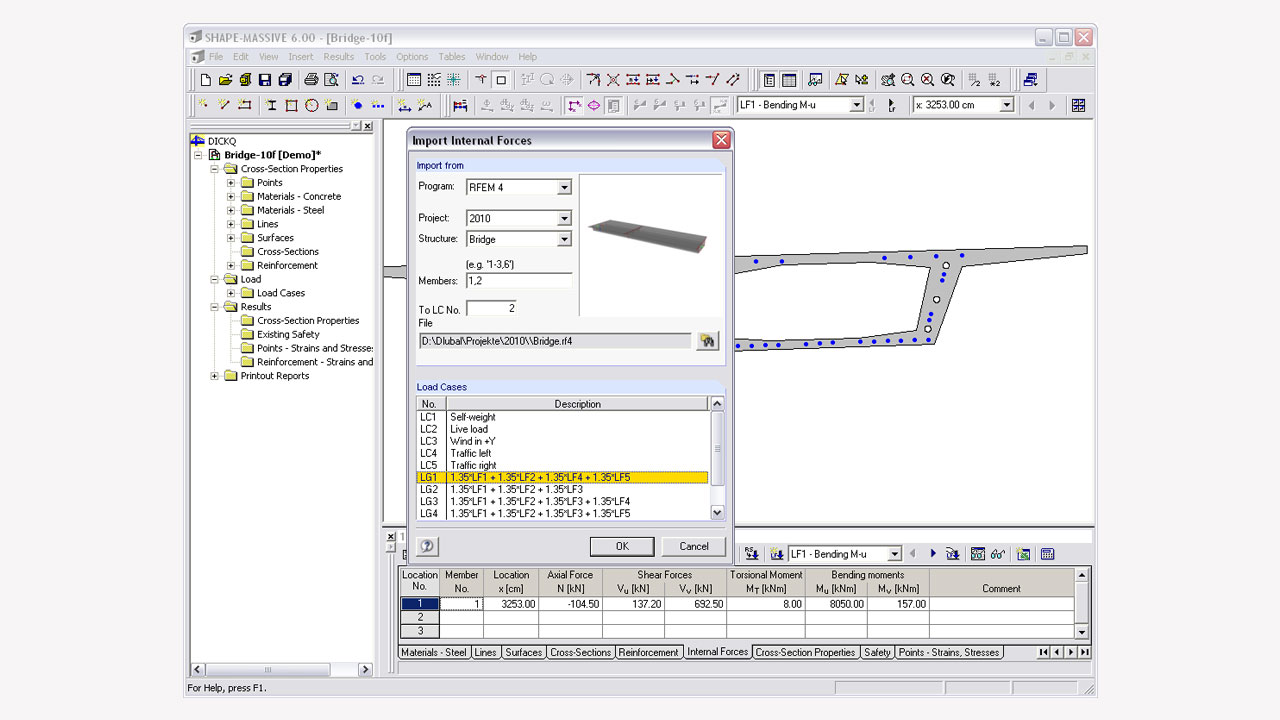Close the Import Internal Forces dialog
1280x720 pixels.
[x=720, y=140]
